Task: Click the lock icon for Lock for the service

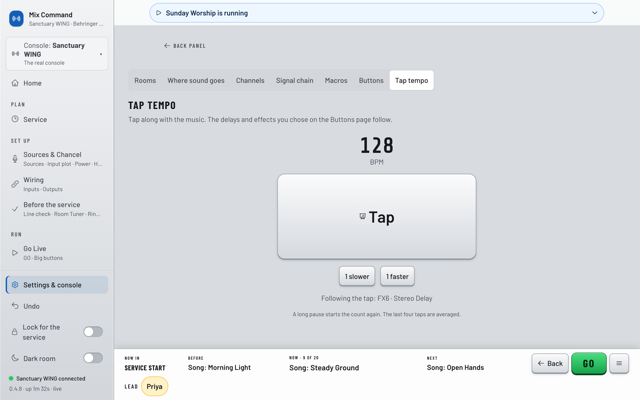Action: pos(15,332)
